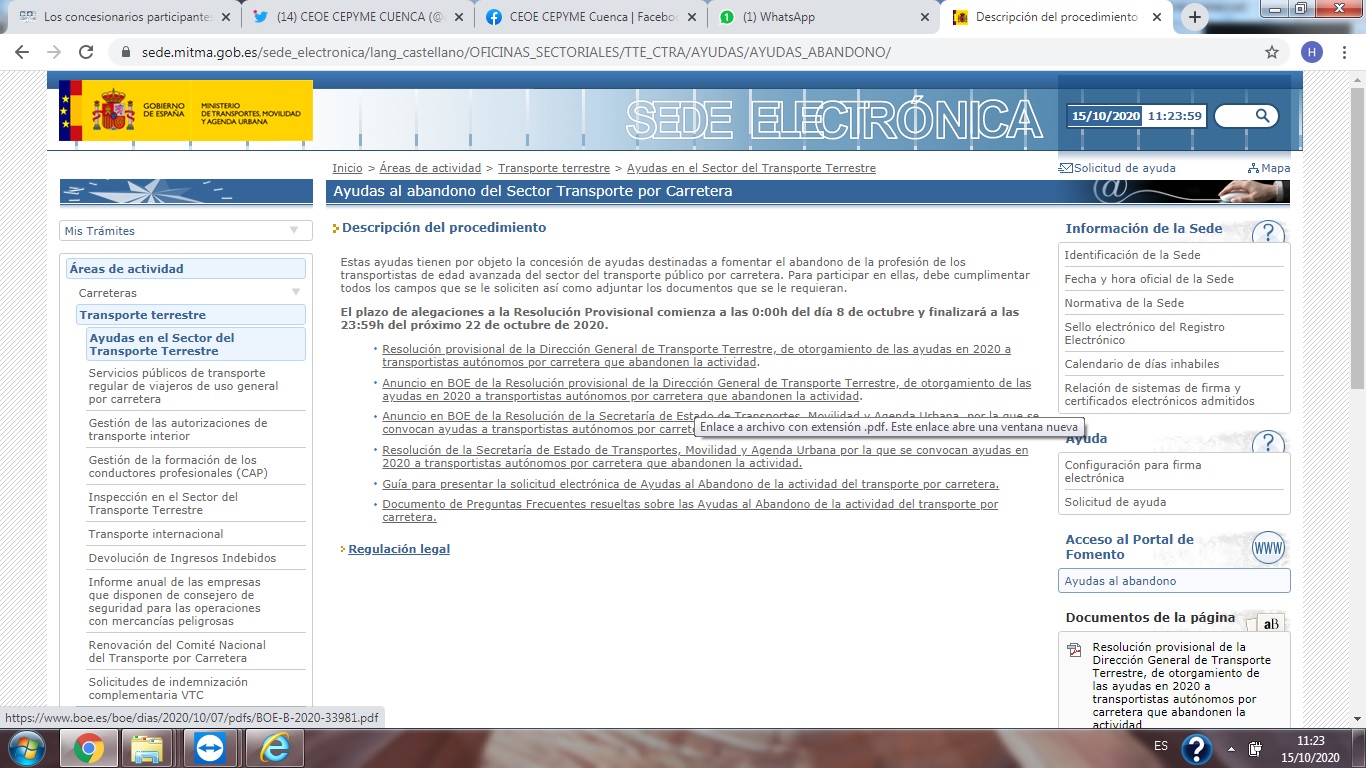The width and height of the screenshot is (1366, 768).
Task: Open the Chrome profile avatar H
Action: pyautogui.click(x=1312, y=52)
